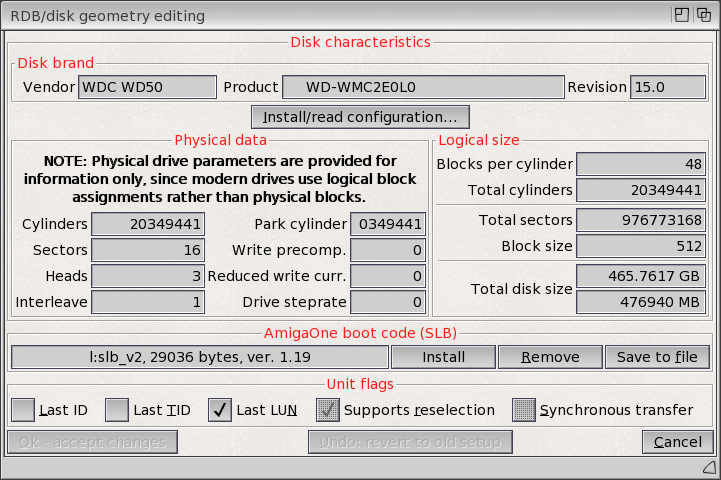
Task: Click Save to file button
Action: click(657, 357)
